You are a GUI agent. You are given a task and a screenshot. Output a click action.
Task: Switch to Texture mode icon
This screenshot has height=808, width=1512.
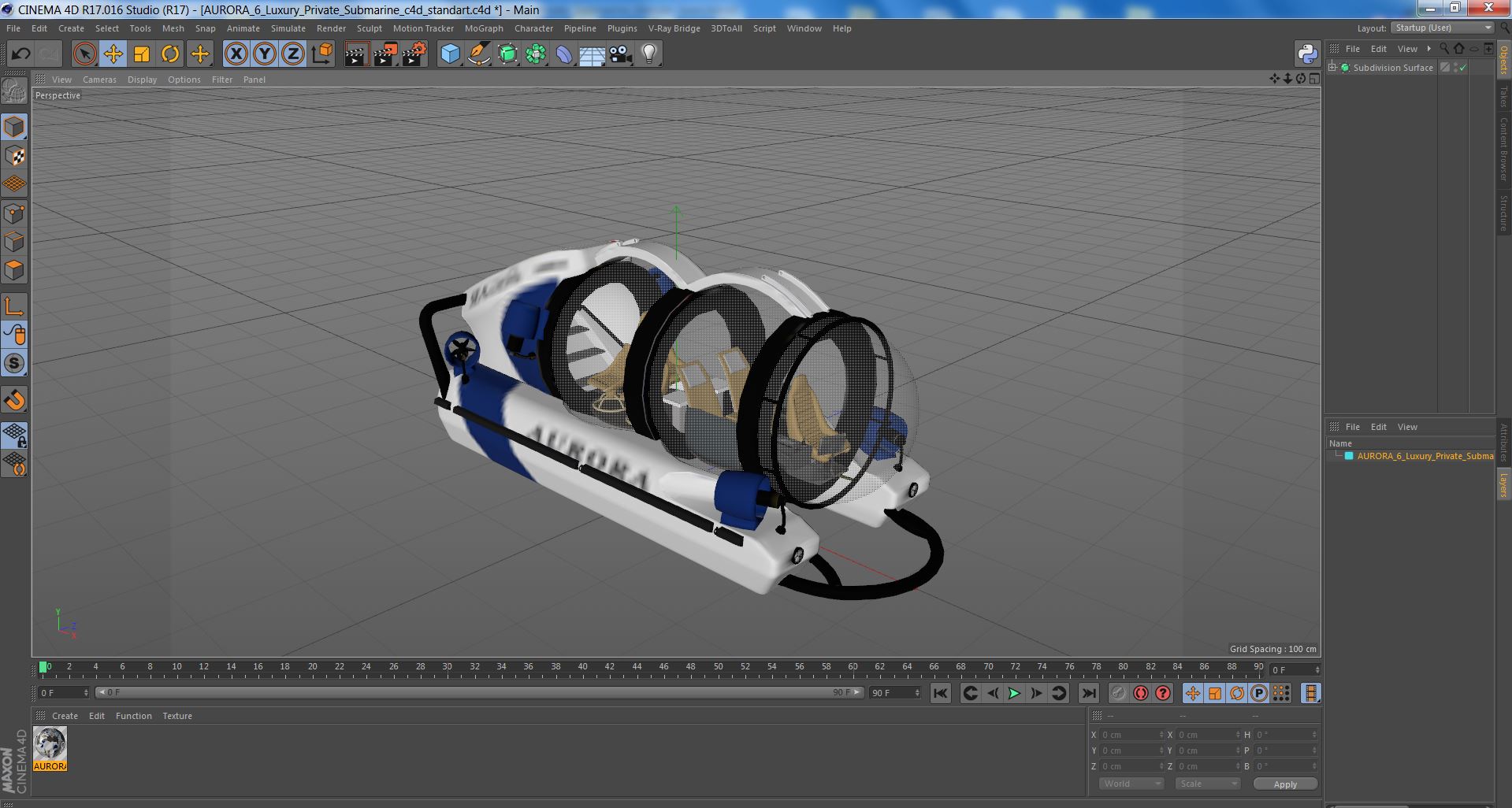pos(14,155)
